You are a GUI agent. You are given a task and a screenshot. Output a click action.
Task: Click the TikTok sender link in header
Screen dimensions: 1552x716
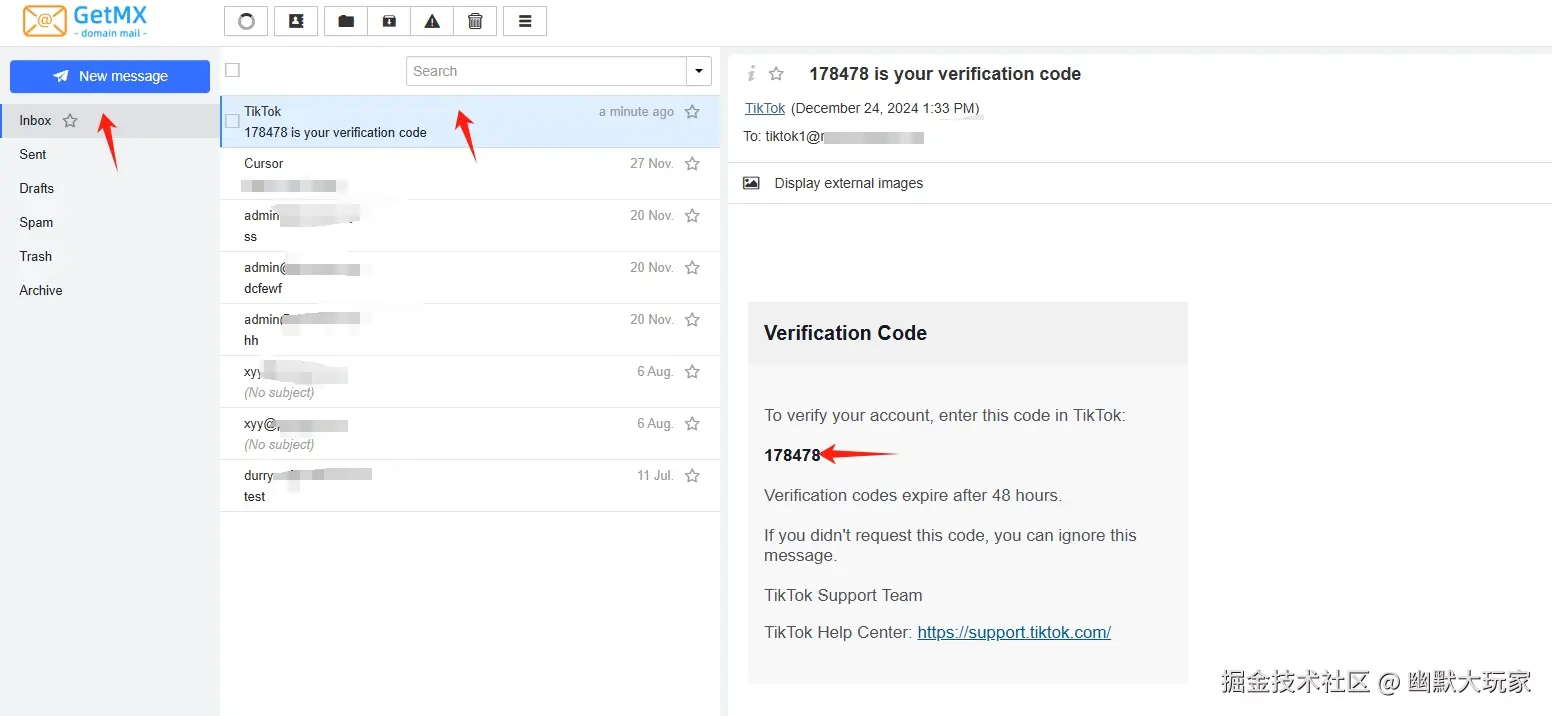(x=765, y=108)
